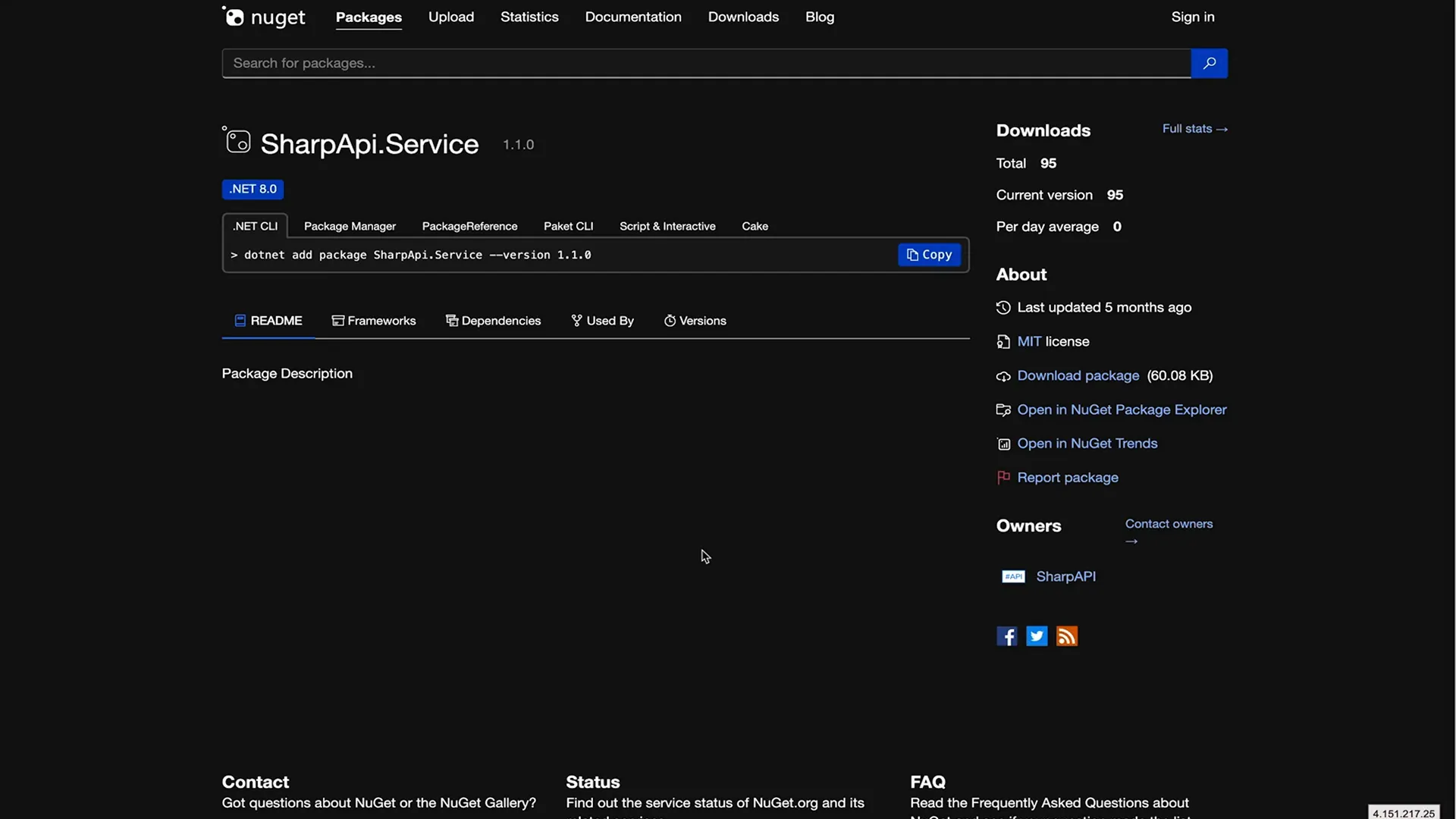Click the Facebook share icon
The width and height of the screenshot is (1456, 819).
[x=1006, y=636]
